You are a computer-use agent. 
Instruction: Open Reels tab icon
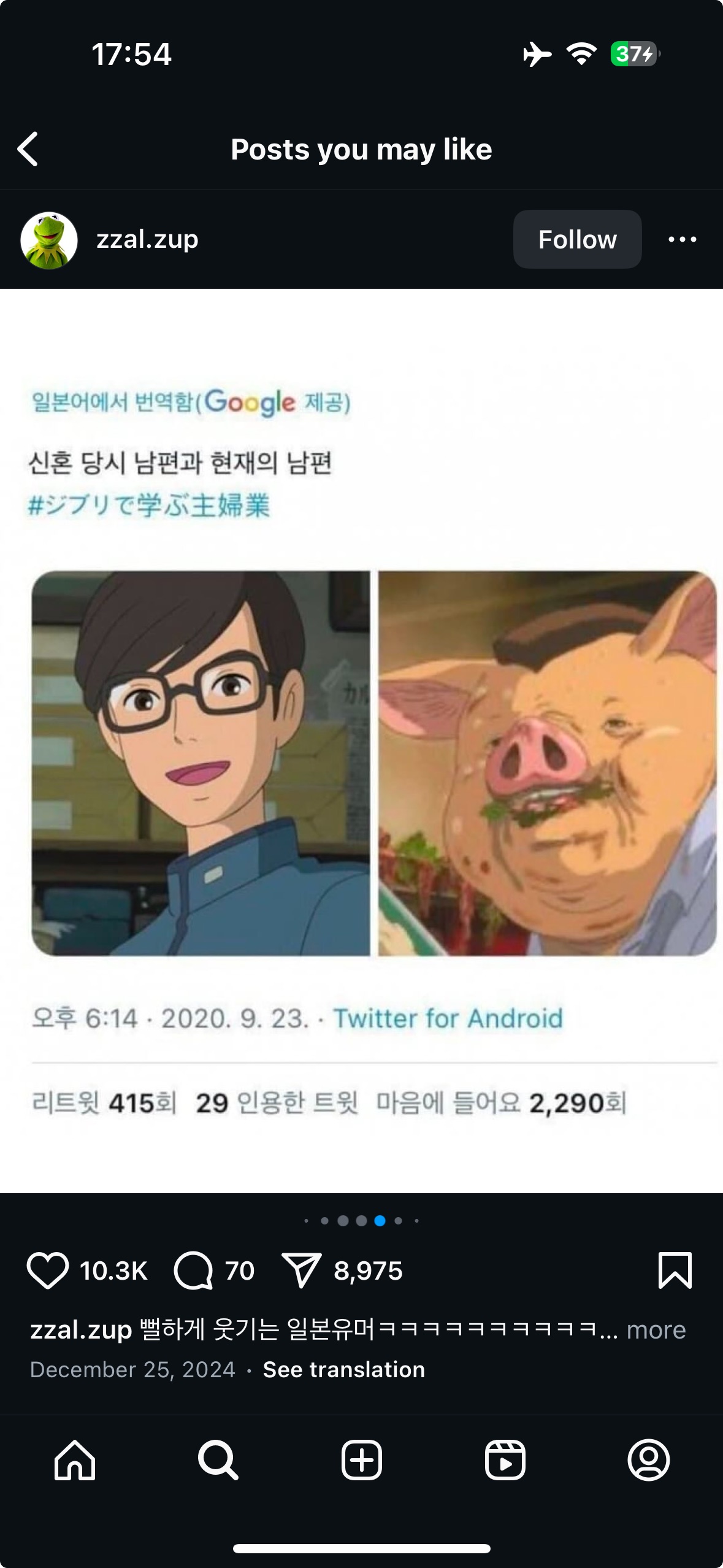pyautogui.click(x=505, y=1460)
